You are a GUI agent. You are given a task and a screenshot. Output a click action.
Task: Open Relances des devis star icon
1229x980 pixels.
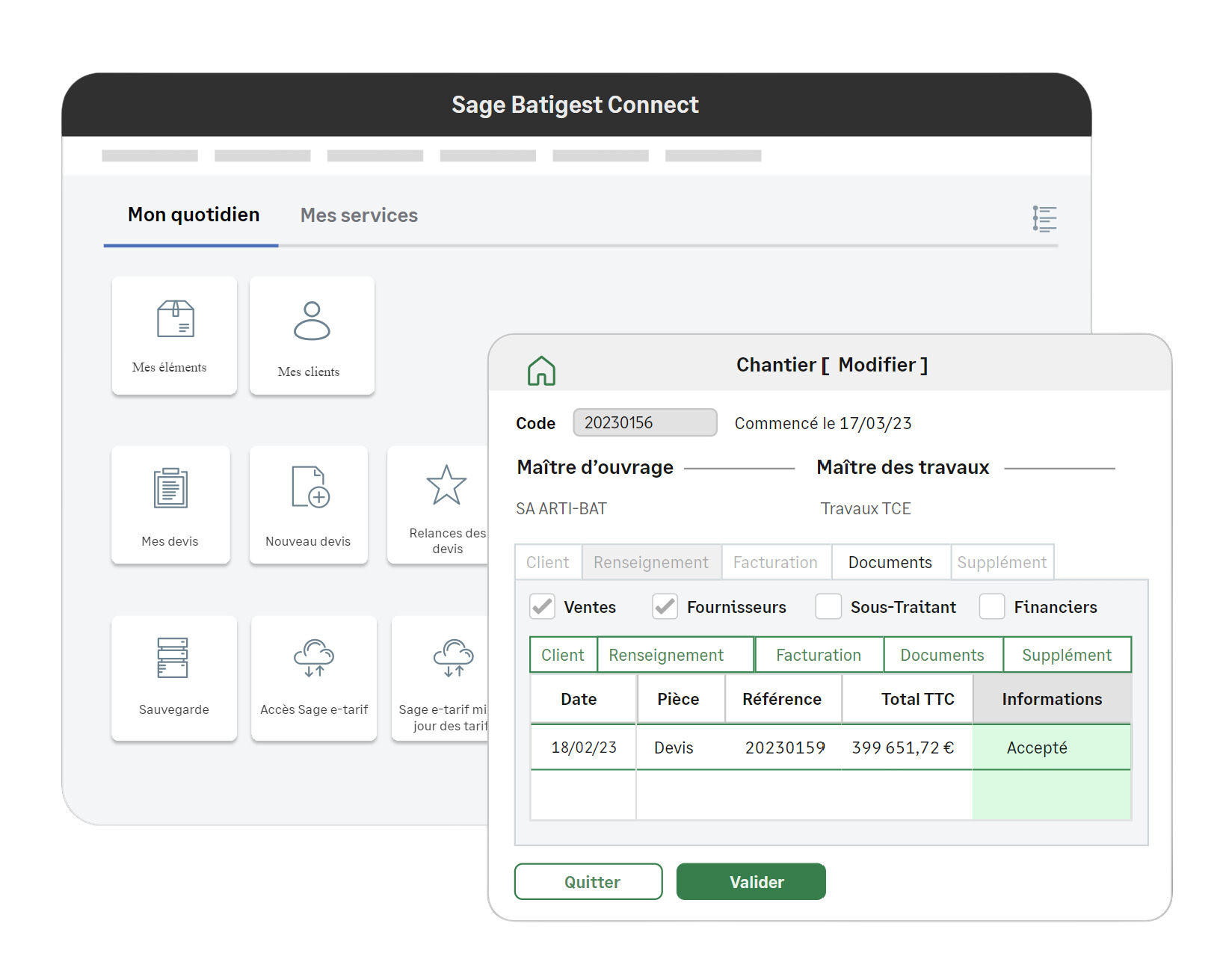pyautogui.click(x=446, y=486)
